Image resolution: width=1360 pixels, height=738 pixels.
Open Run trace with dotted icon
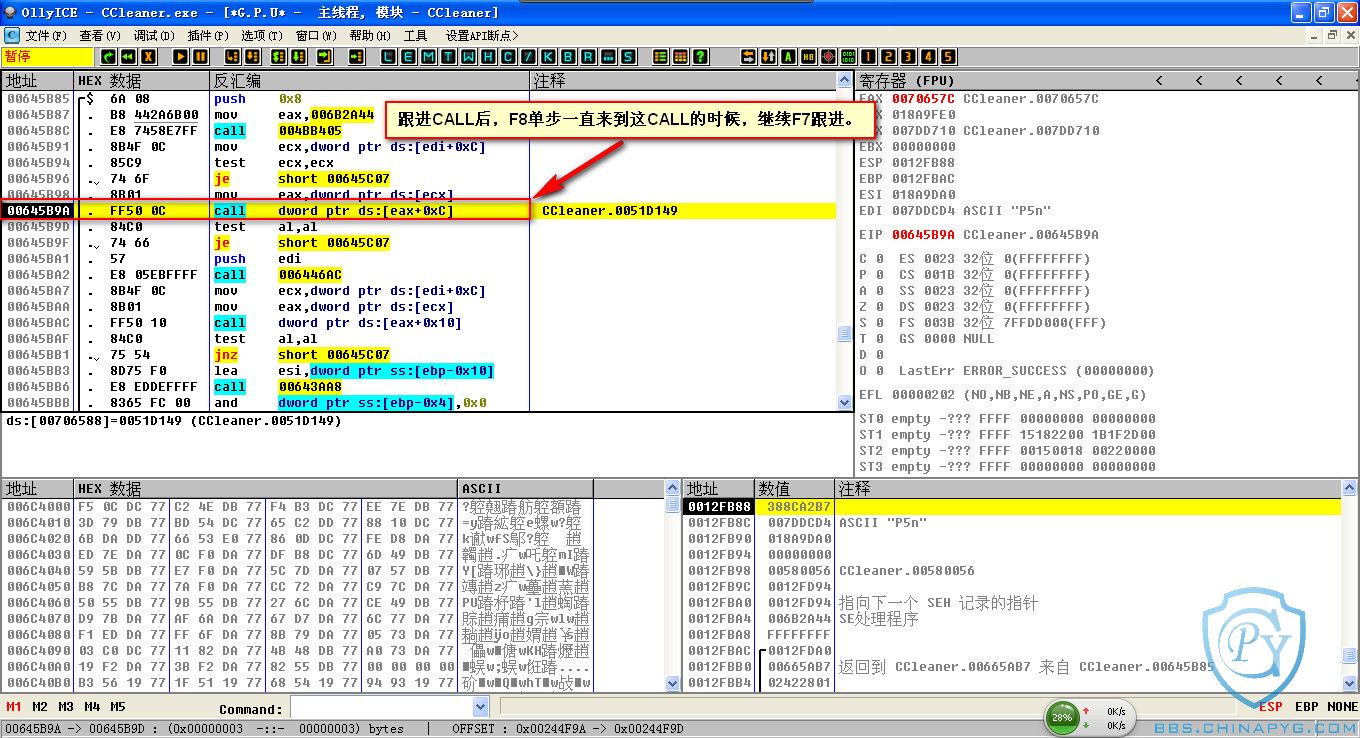click(x=608, y=57)
